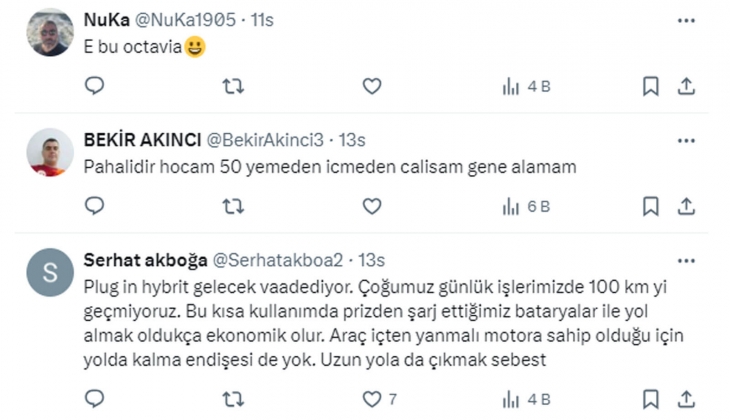
Task: Retweet BEKİR AKINCI's tweet
Action: click(x=232, y=206)
